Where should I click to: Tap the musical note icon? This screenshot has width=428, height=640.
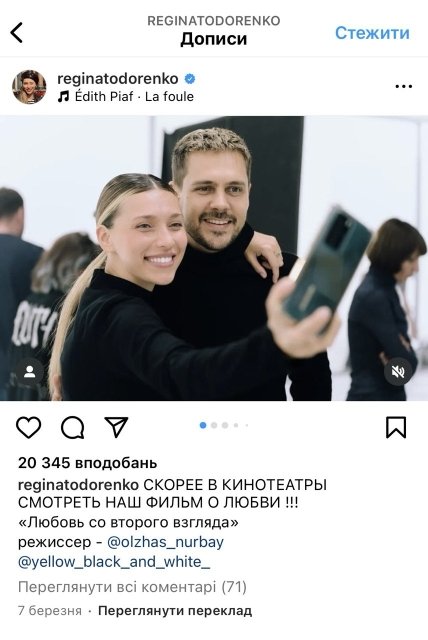(63, 97)
